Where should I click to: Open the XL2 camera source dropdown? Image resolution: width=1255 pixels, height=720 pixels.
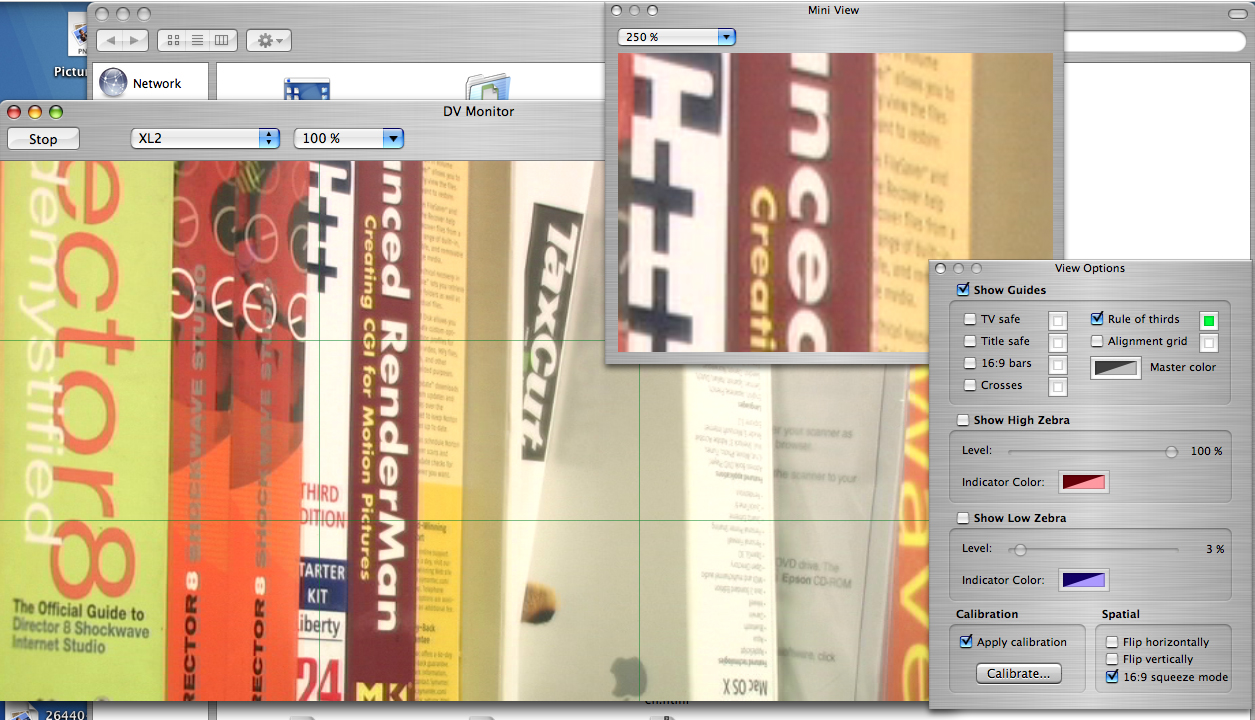click(205, 138)
